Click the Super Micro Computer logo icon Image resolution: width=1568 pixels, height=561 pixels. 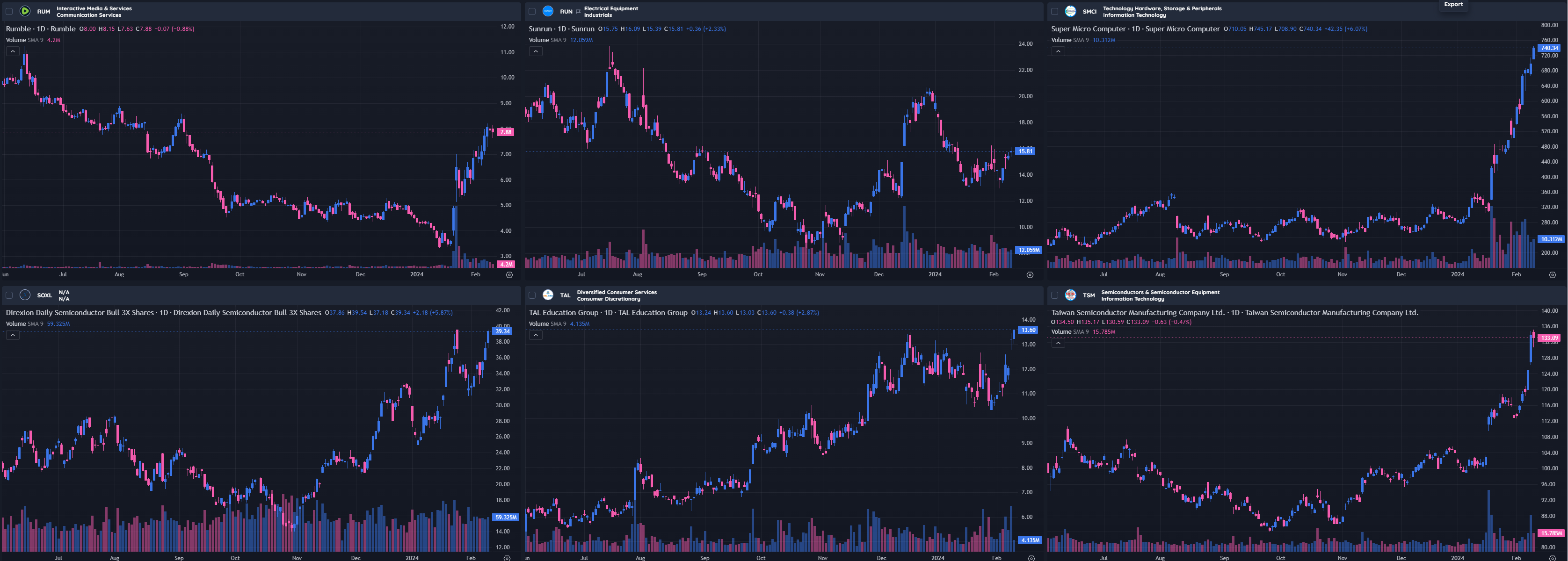pos(1071,11)
